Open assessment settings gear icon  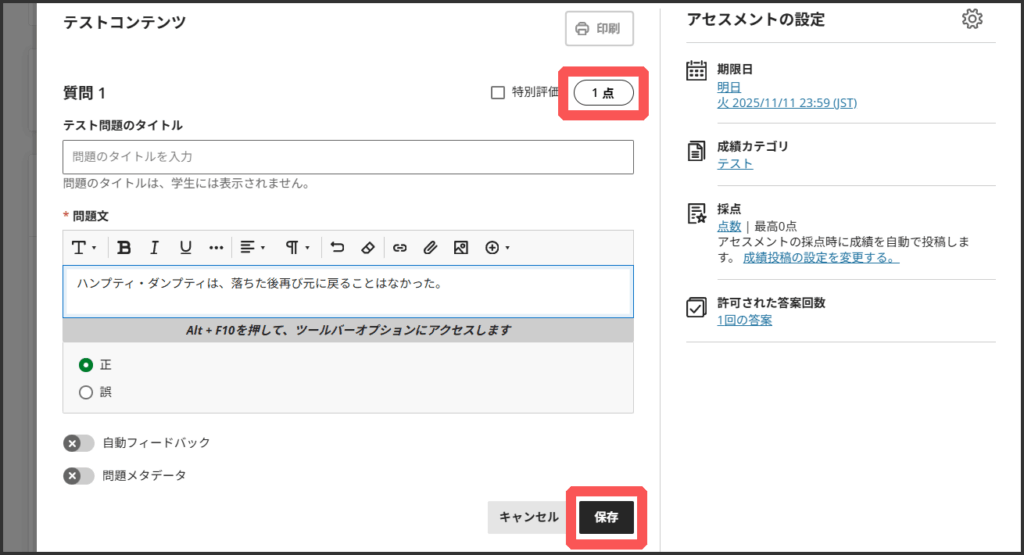pyautogui.click(x=971, y=20)
